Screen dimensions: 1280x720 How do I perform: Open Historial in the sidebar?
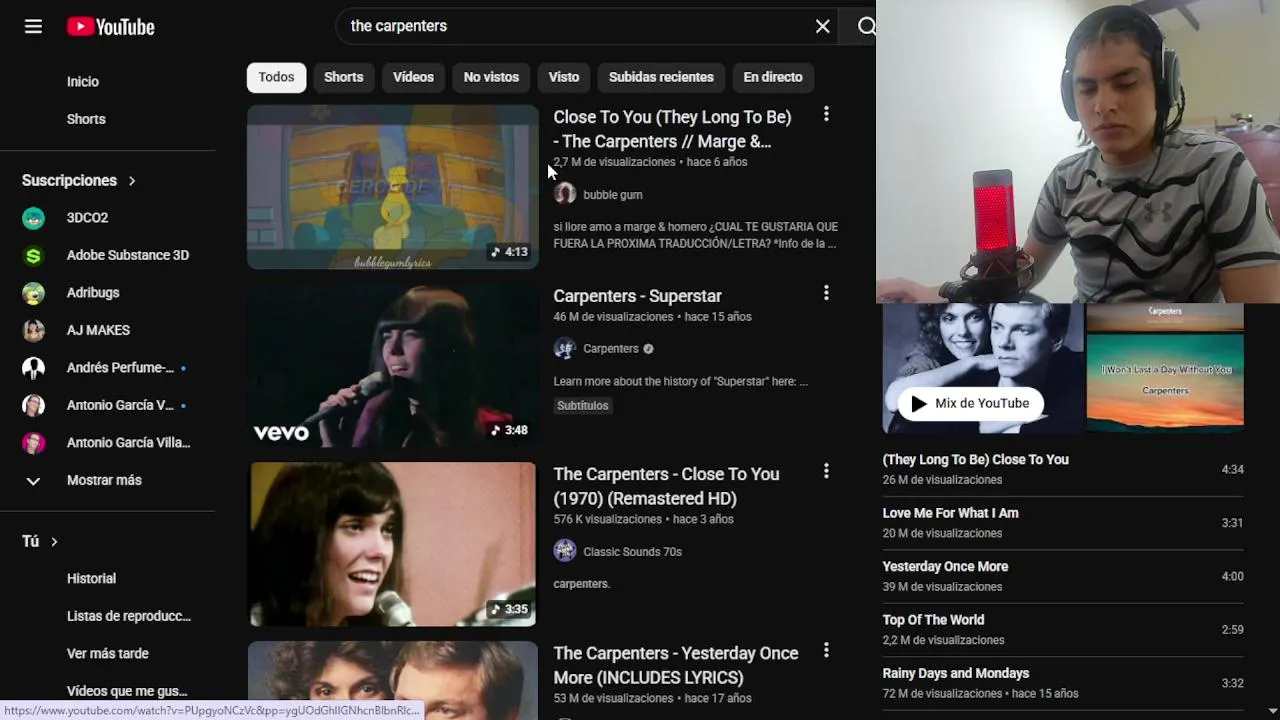point(91,578)
